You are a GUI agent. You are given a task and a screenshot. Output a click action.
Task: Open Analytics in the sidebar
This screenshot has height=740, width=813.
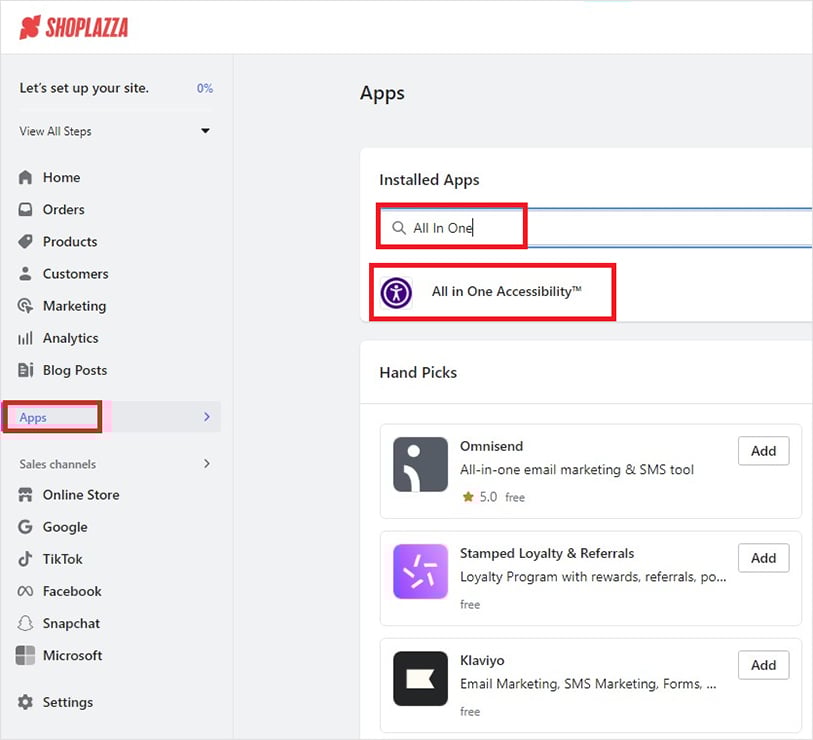(71, 338)
